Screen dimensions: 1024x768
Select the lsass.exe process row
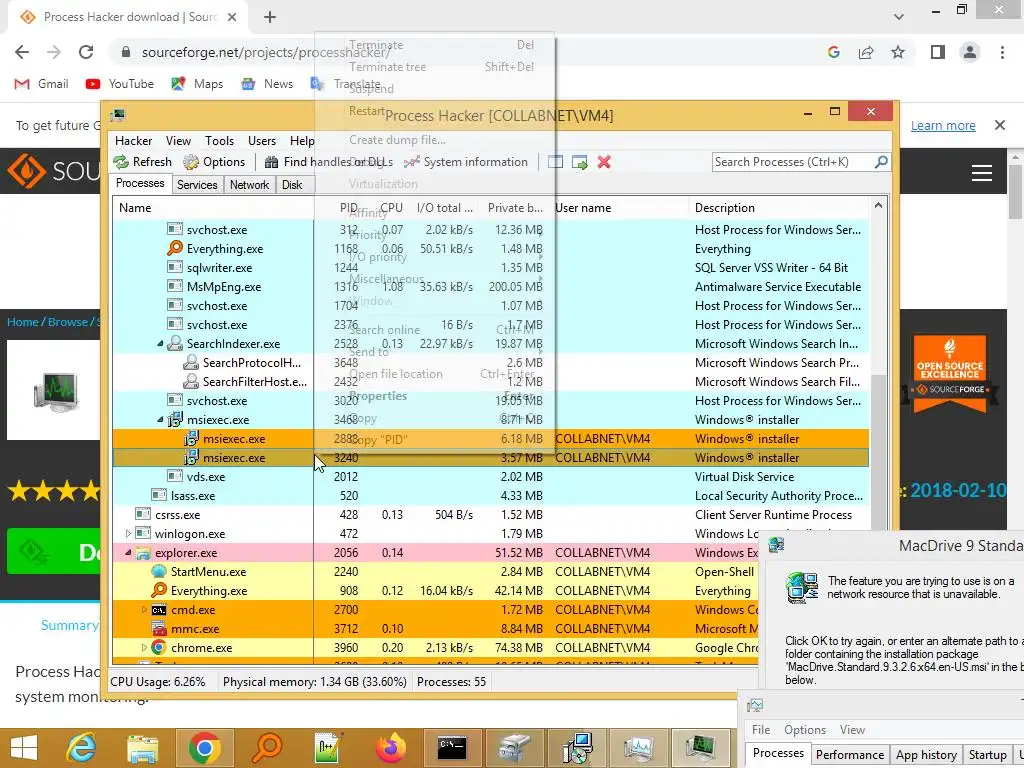click(490, 496)
